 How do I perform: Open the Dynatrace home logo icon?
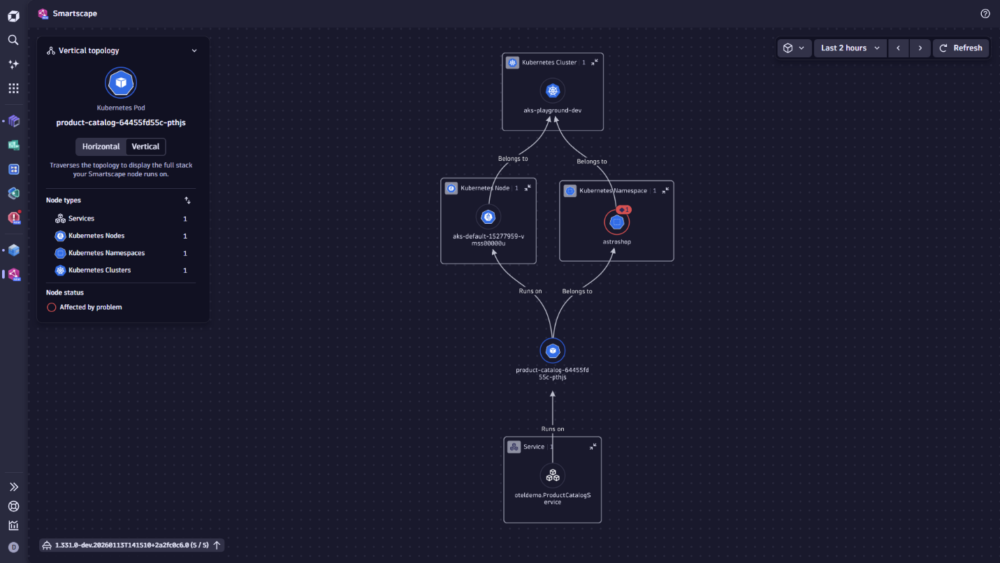point(13,16)
